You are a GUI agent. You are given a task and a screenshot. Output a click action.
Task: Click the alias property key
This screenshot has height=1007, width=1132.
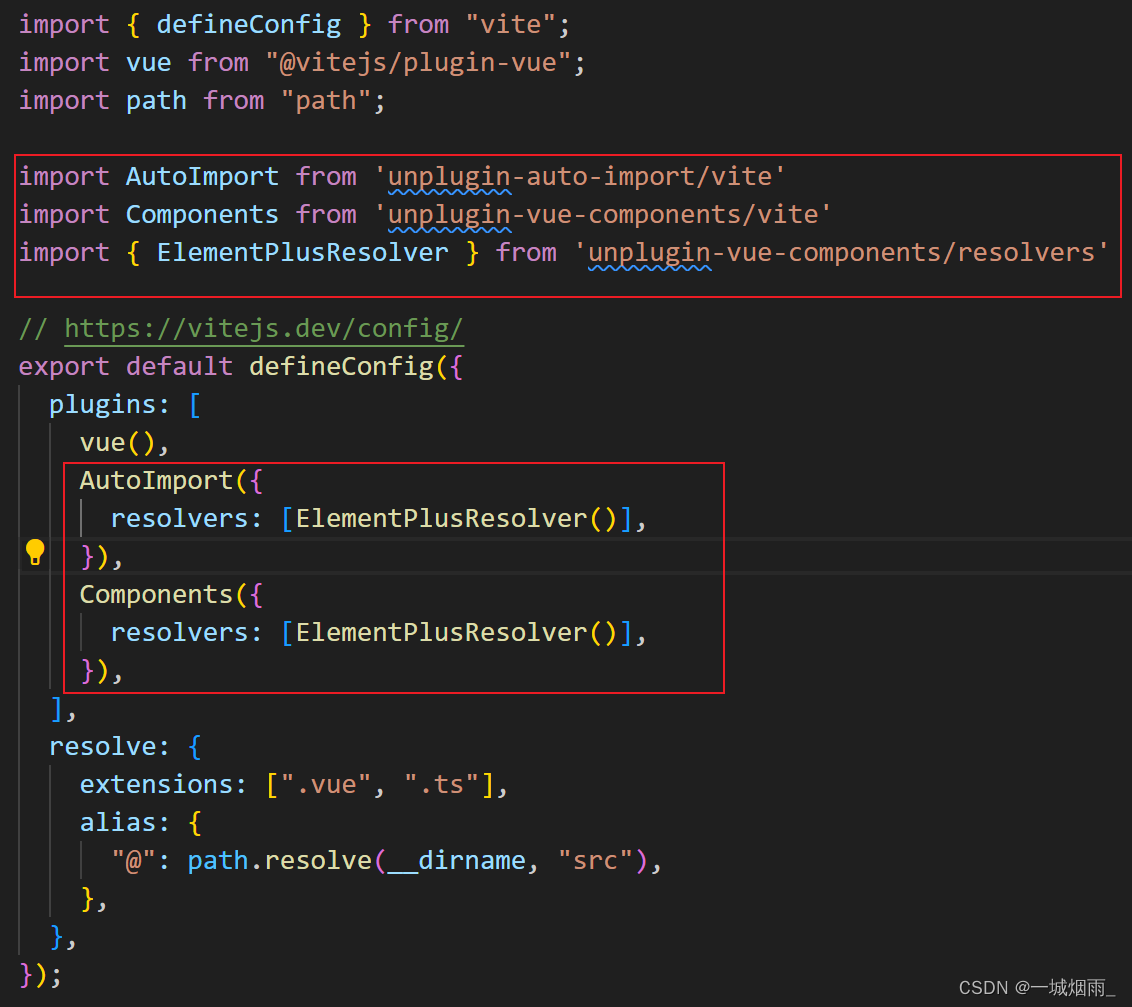coord(117,823)
